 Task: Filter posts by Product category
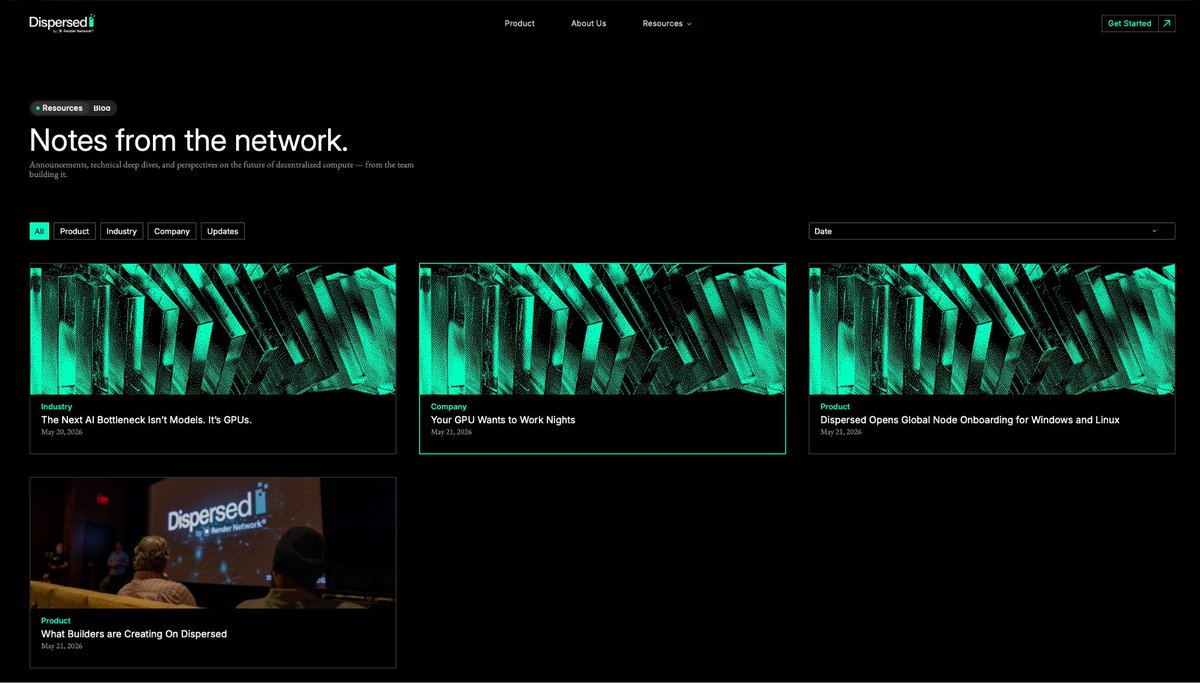75,231
